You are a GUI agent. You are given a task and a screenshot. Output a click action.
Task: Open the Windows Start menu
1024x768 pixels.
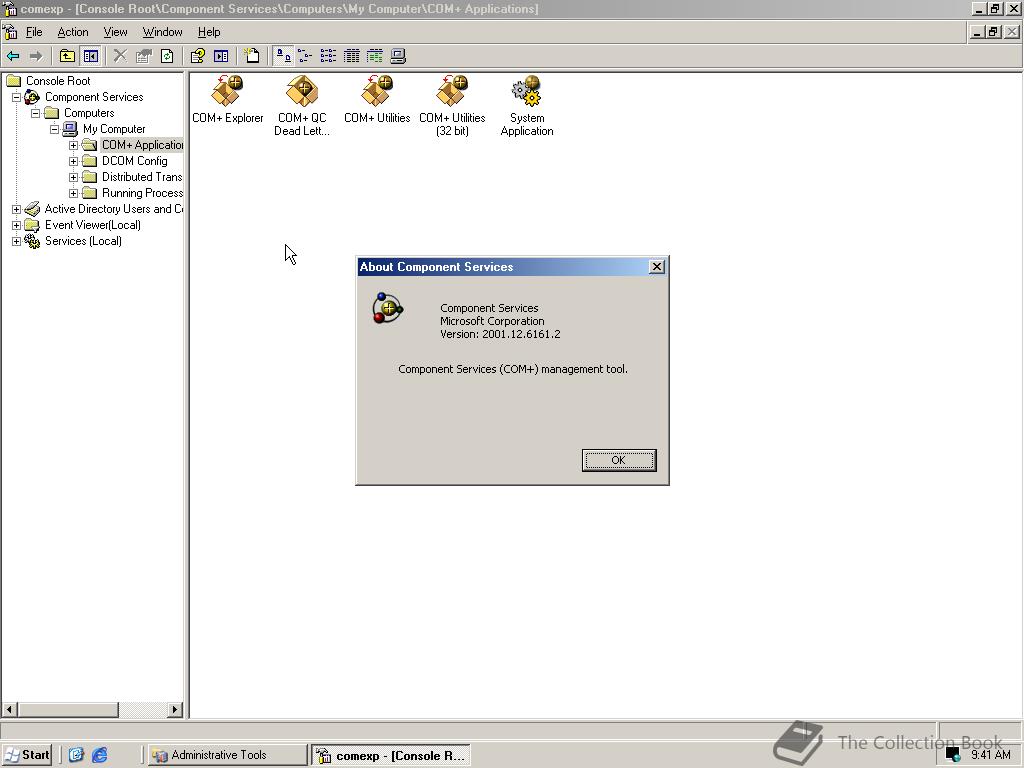pos(27,755)
